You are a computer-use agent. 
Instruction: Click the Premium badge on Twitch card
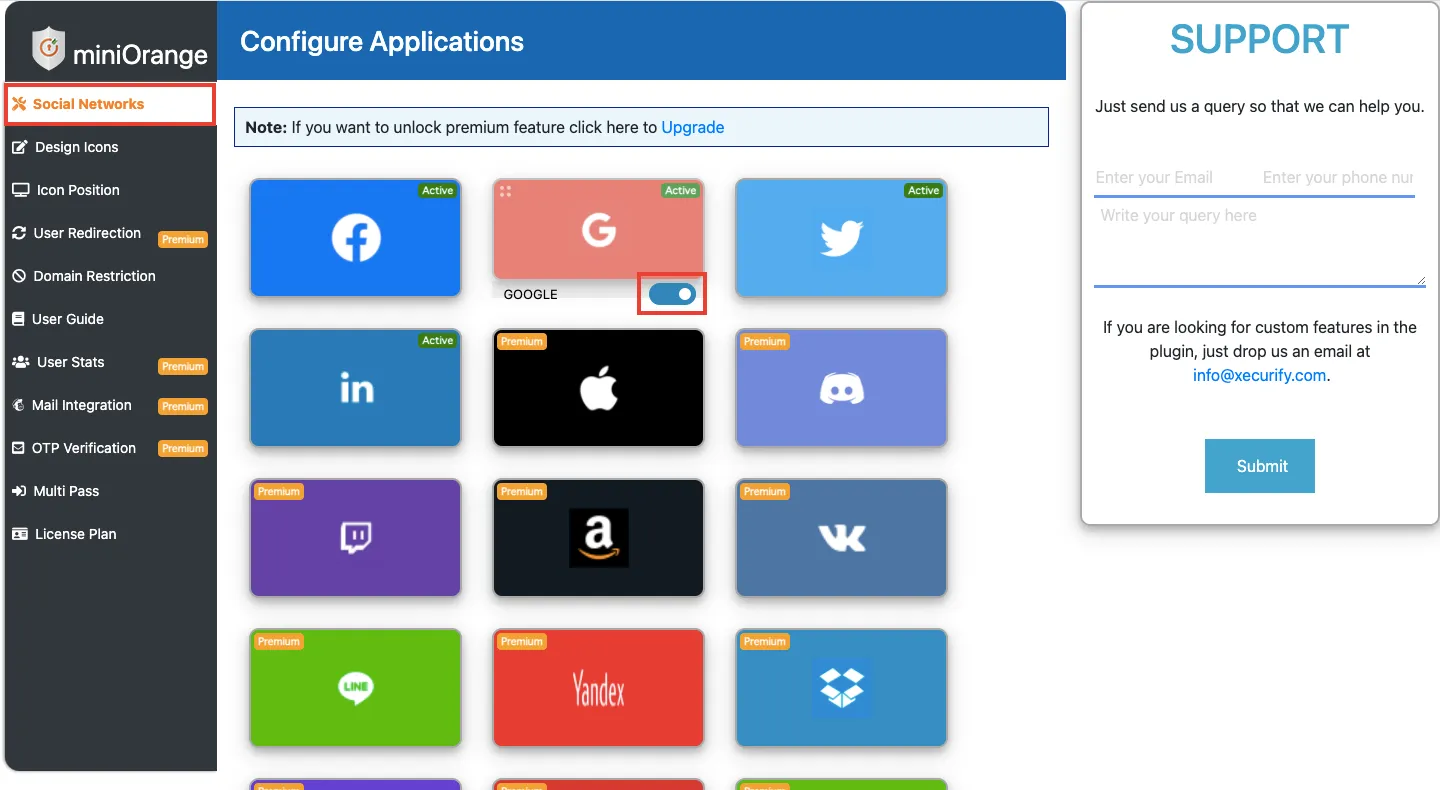(x=278, y=491)
